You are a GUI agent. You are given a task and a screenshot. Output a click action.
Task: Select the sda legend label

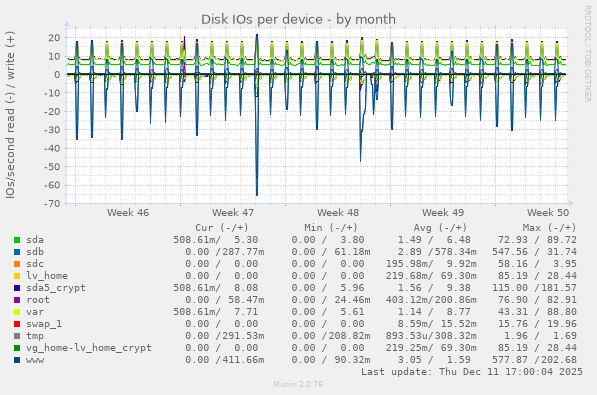tap(35, 240)
